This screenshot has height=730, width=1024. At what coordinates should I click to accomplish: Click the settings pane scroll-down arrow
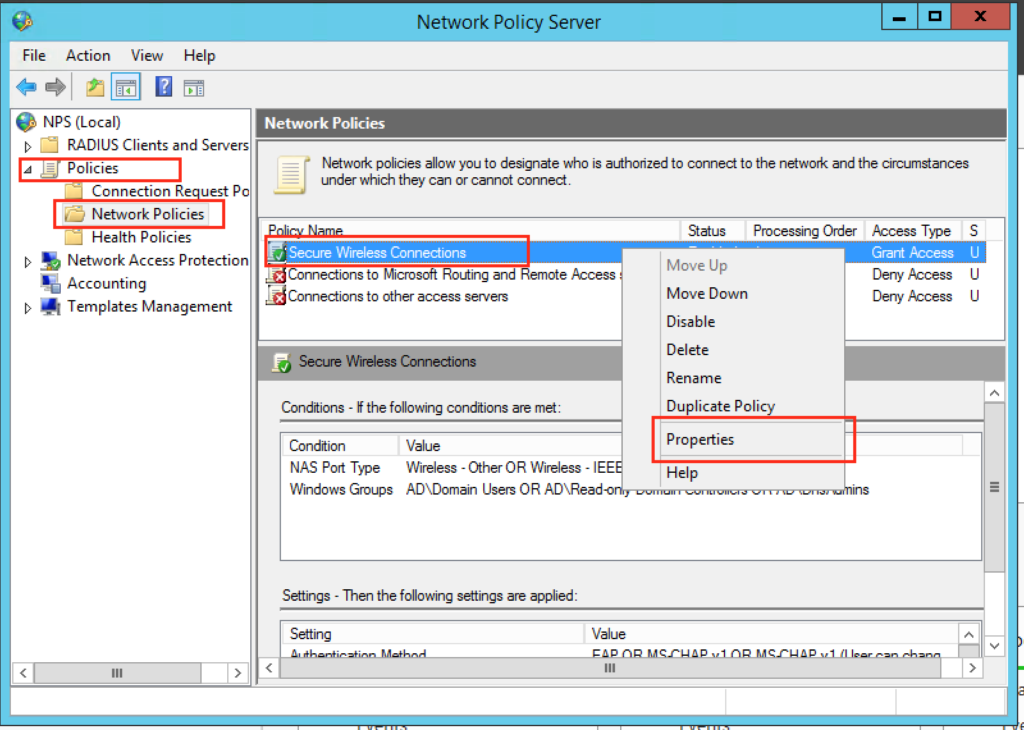(x=995, y=645)
